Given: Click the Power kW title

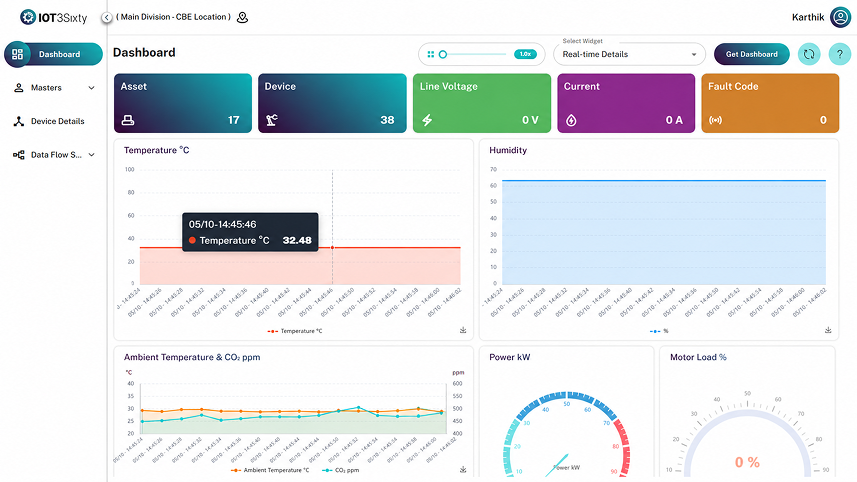Looking at the screenshot, I should coord(509,357).
